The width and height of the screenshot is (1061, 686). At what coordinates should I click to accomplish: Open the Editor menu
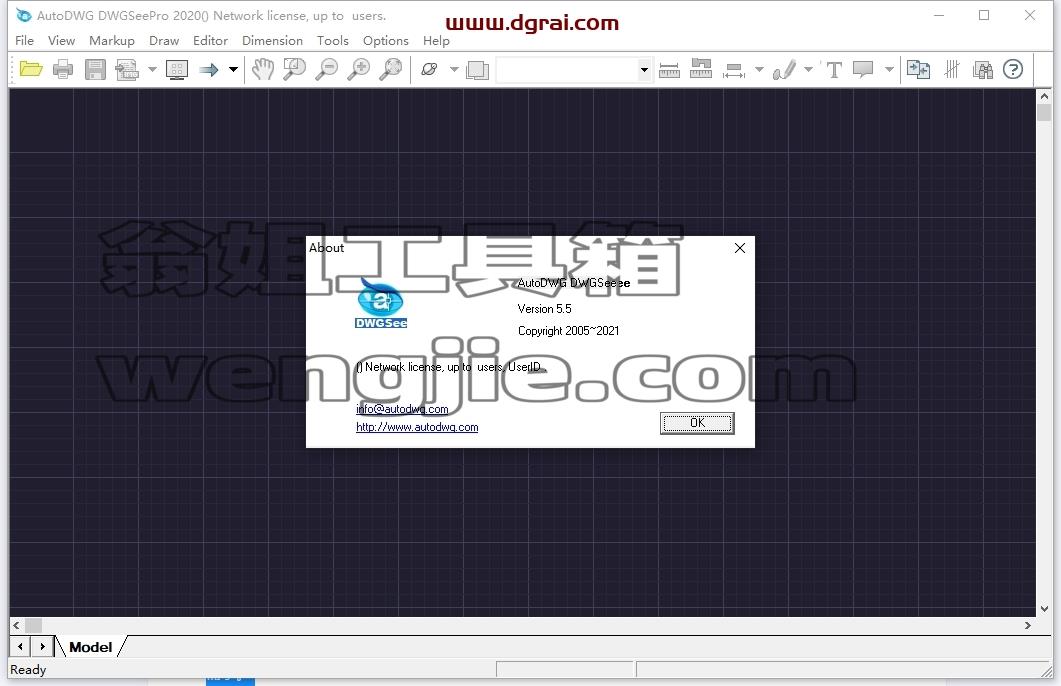[210, 41]
